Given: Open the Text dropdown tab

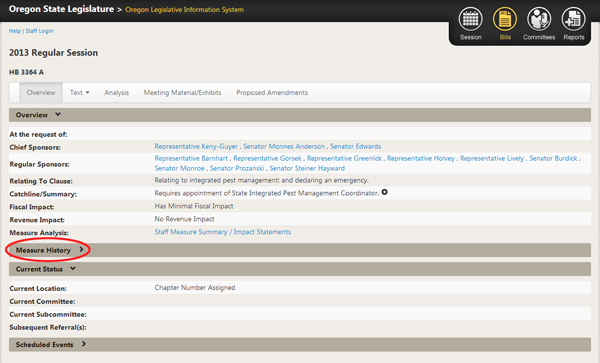Looking at the screenshot, I should [80, 93].
